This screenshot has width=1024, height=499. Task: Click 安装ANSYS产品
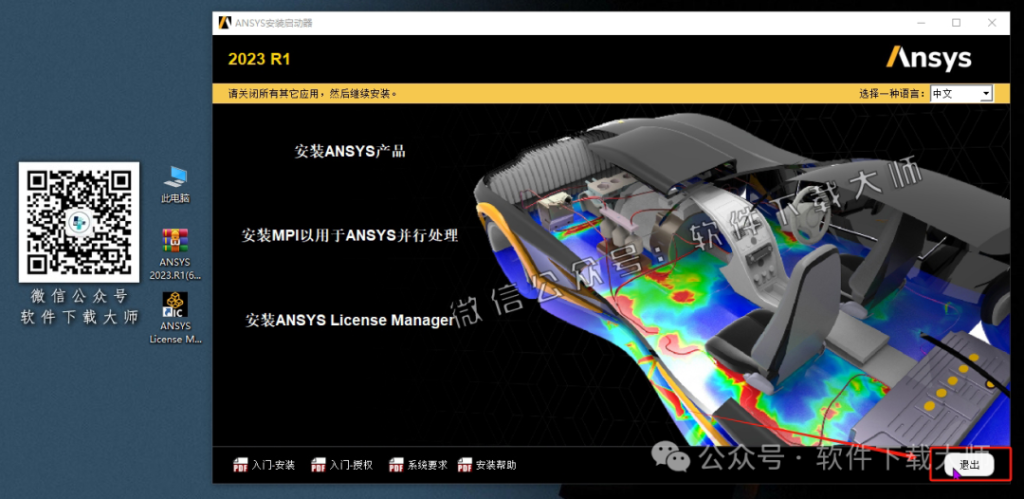(x=350, y=152)
